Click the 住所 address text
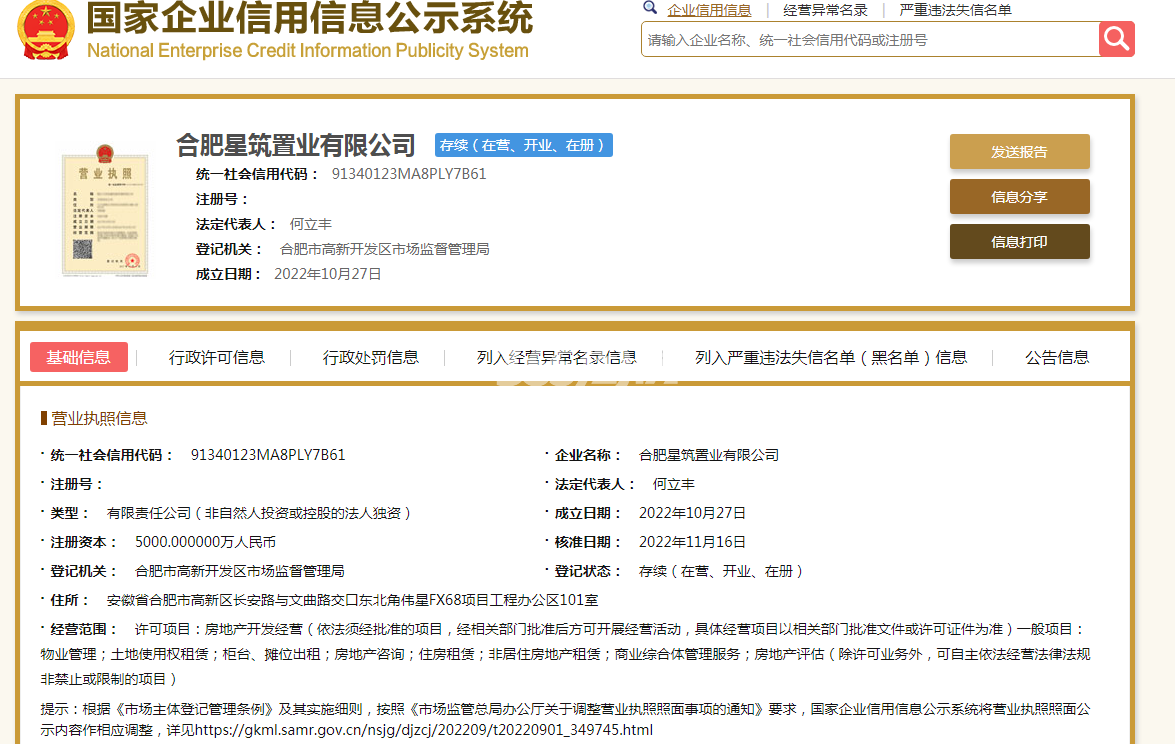 click(352, 600)
